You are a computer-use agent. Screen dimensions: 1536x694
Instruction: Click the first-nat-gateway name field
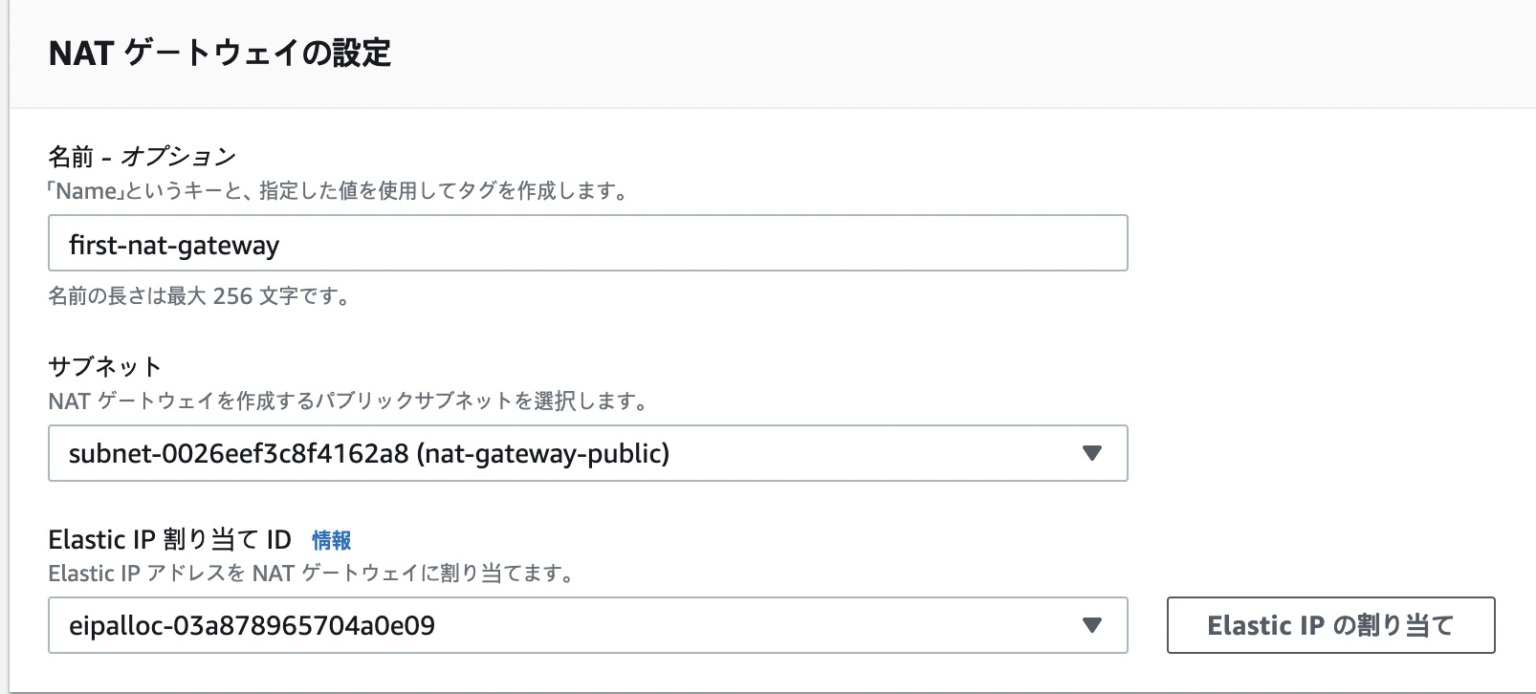(x=588, y=242)
